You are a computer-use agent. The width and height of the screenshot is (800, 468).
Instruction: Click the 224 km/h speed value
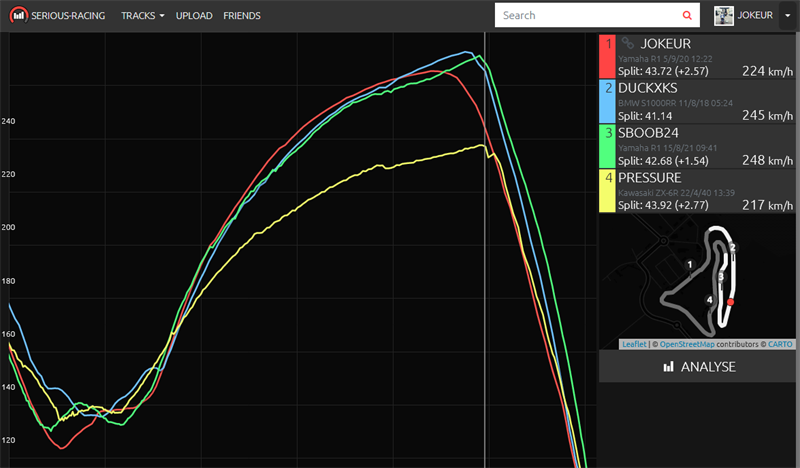click(767, 71)
